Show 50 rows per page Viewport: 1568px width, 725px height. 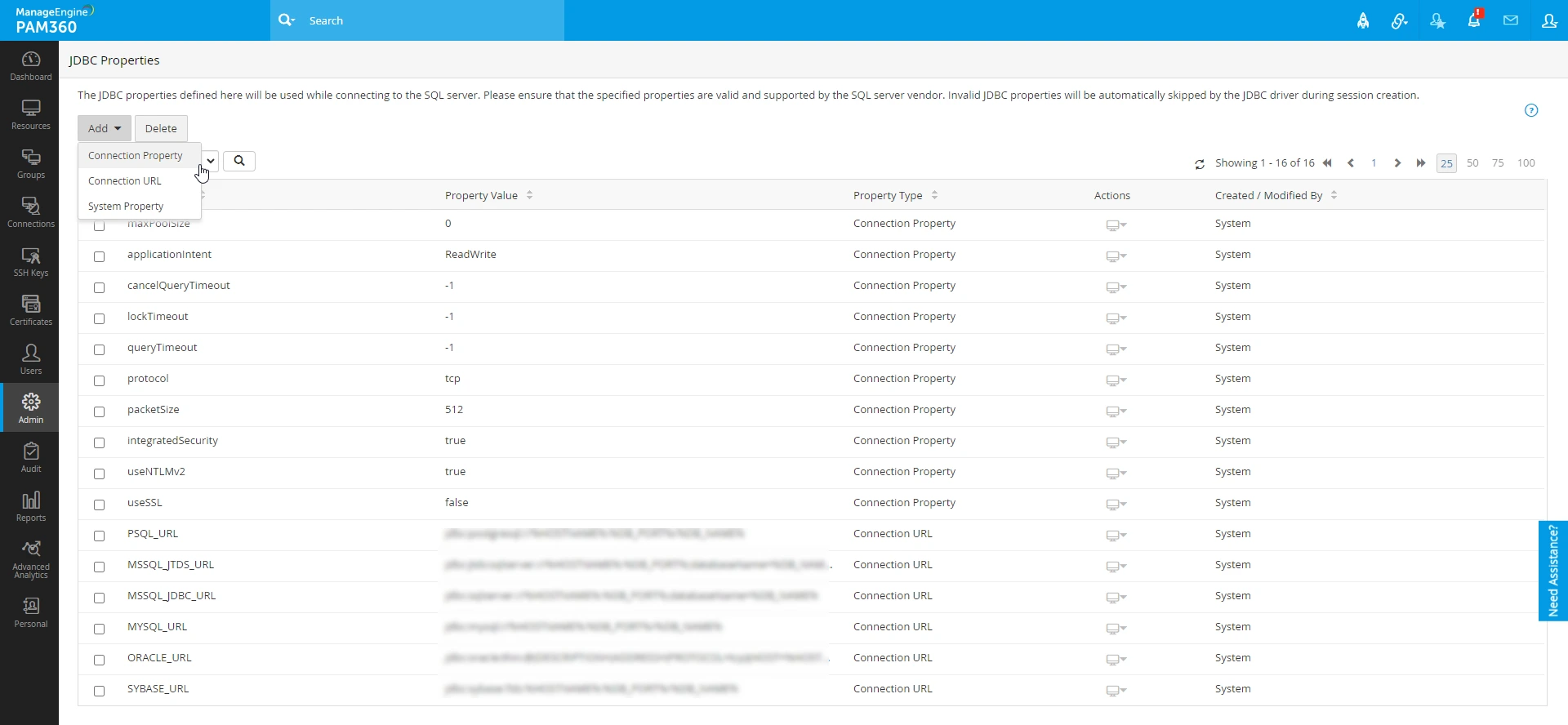pos(1472,163)
